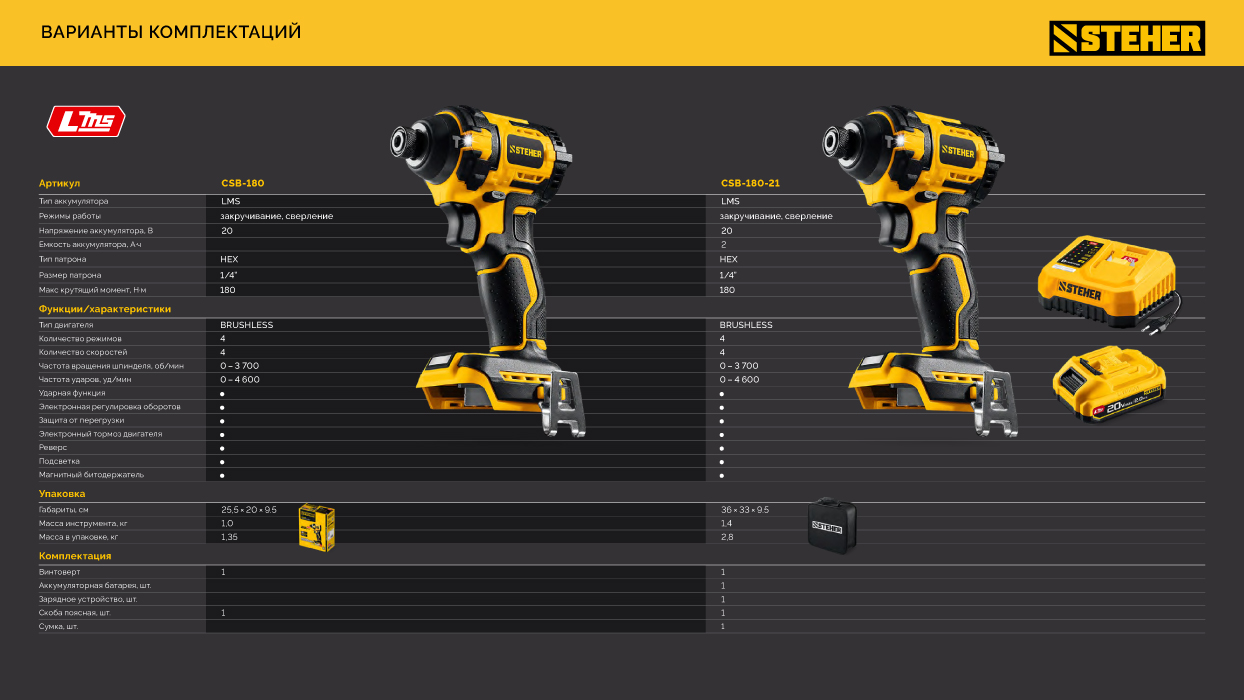Click the red LMS battery system badge
The width and height of the screenshot is (1244, 700).
click(86, 122)
